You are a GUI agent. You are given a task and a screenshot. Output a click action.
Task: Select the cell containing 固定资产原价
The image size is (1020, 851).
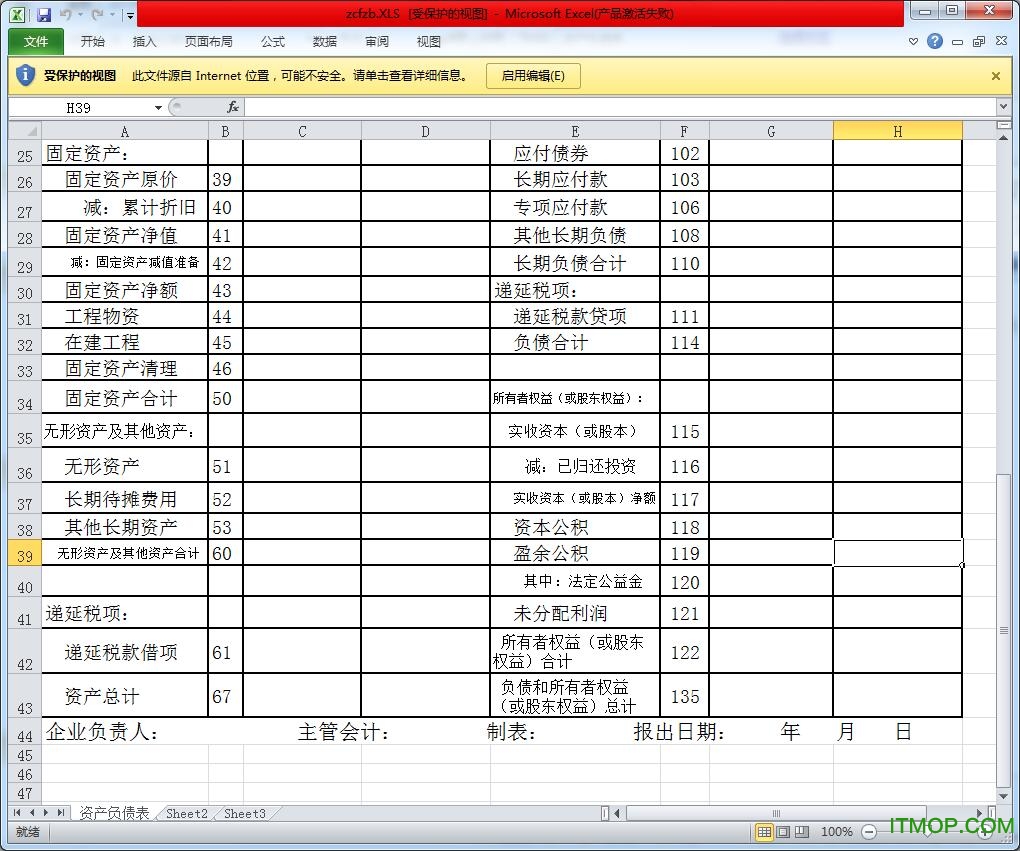[x=122, y=180]
